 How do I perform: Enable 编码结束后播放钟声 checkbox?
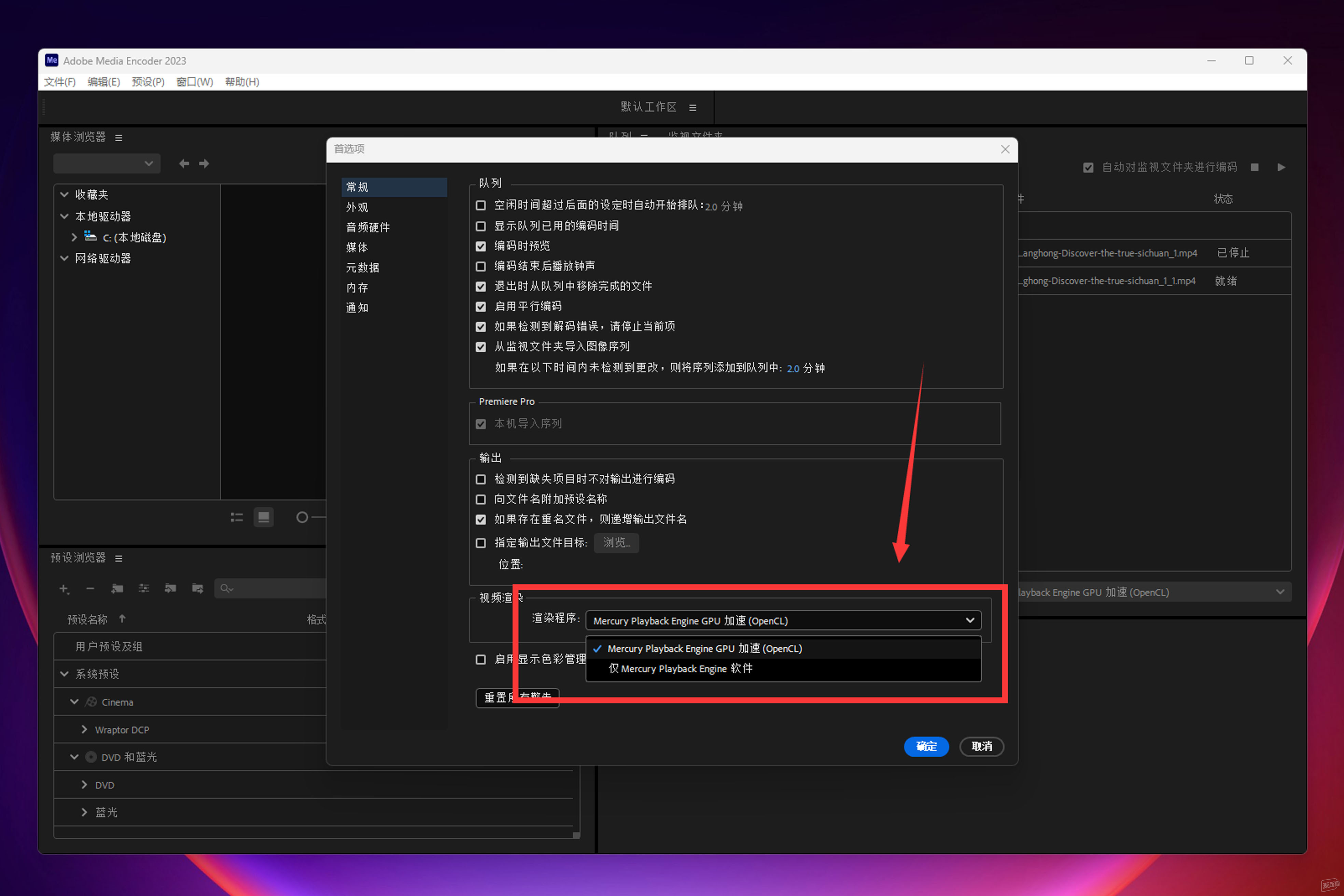[x=481, y=266]
